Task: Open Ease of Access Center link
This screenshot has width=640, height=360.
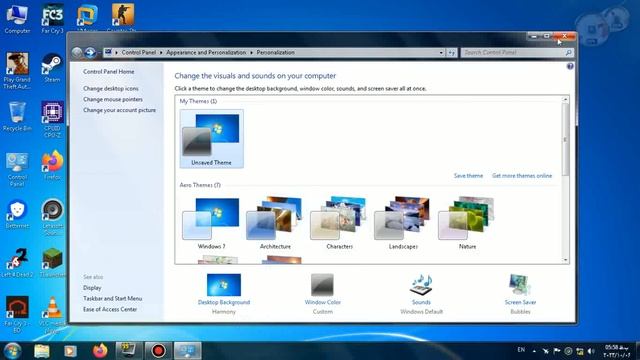Action: [110, 309]
